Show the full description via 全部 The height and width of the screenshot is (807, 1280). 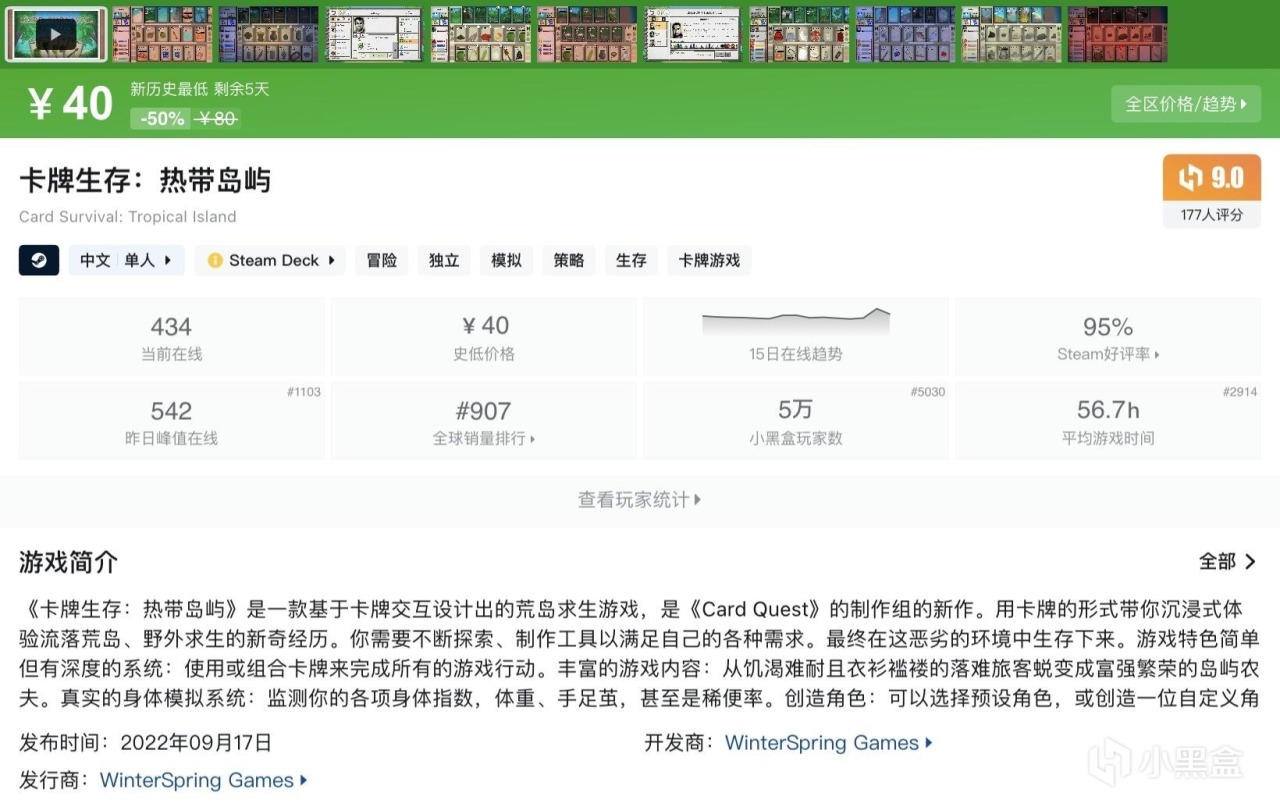tap(1228, 562)
